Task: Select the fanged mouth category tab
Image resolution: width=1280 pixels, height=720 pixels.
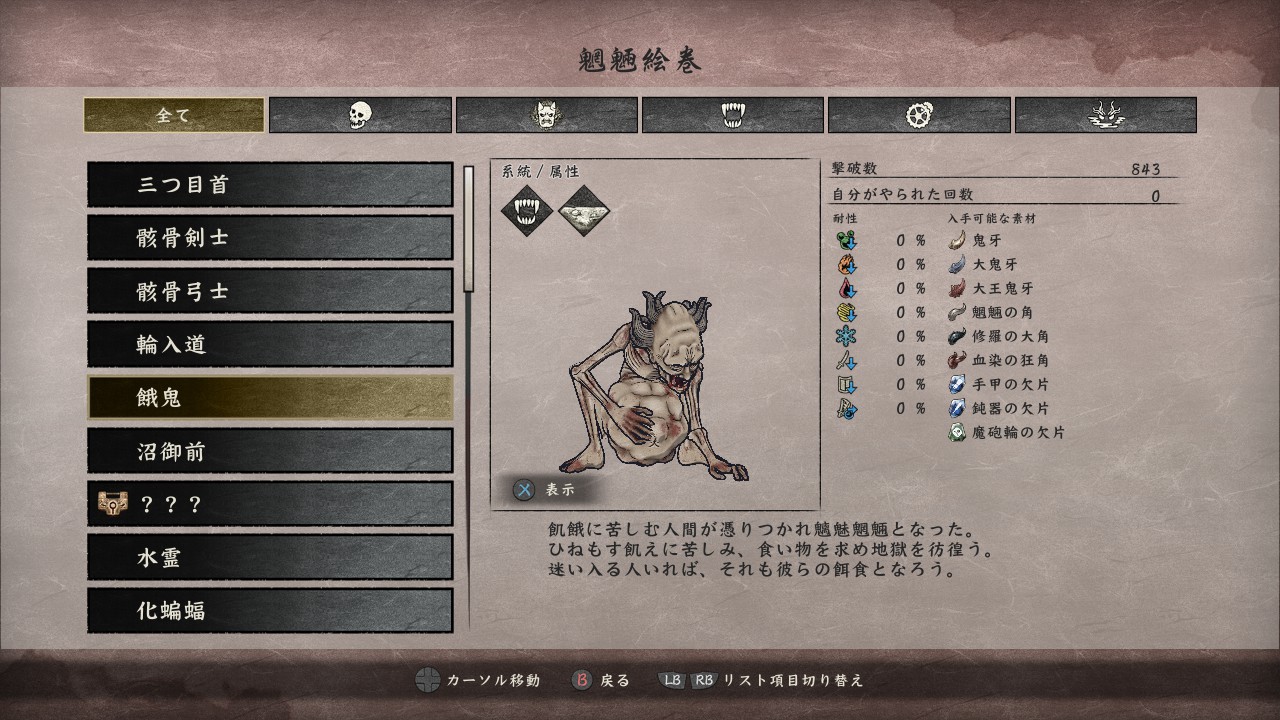Action: [x=733, y=115]
